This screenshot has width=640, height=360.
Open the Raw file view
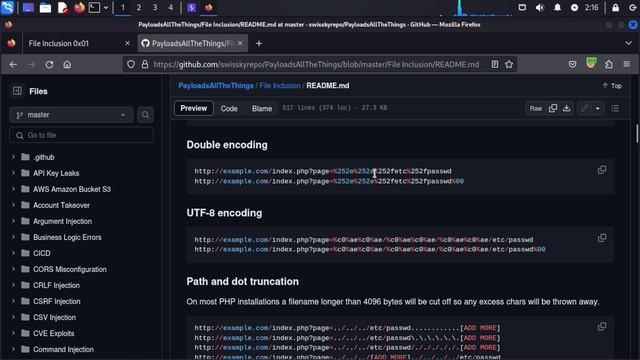pyautogui.click(x=536, y=108)
